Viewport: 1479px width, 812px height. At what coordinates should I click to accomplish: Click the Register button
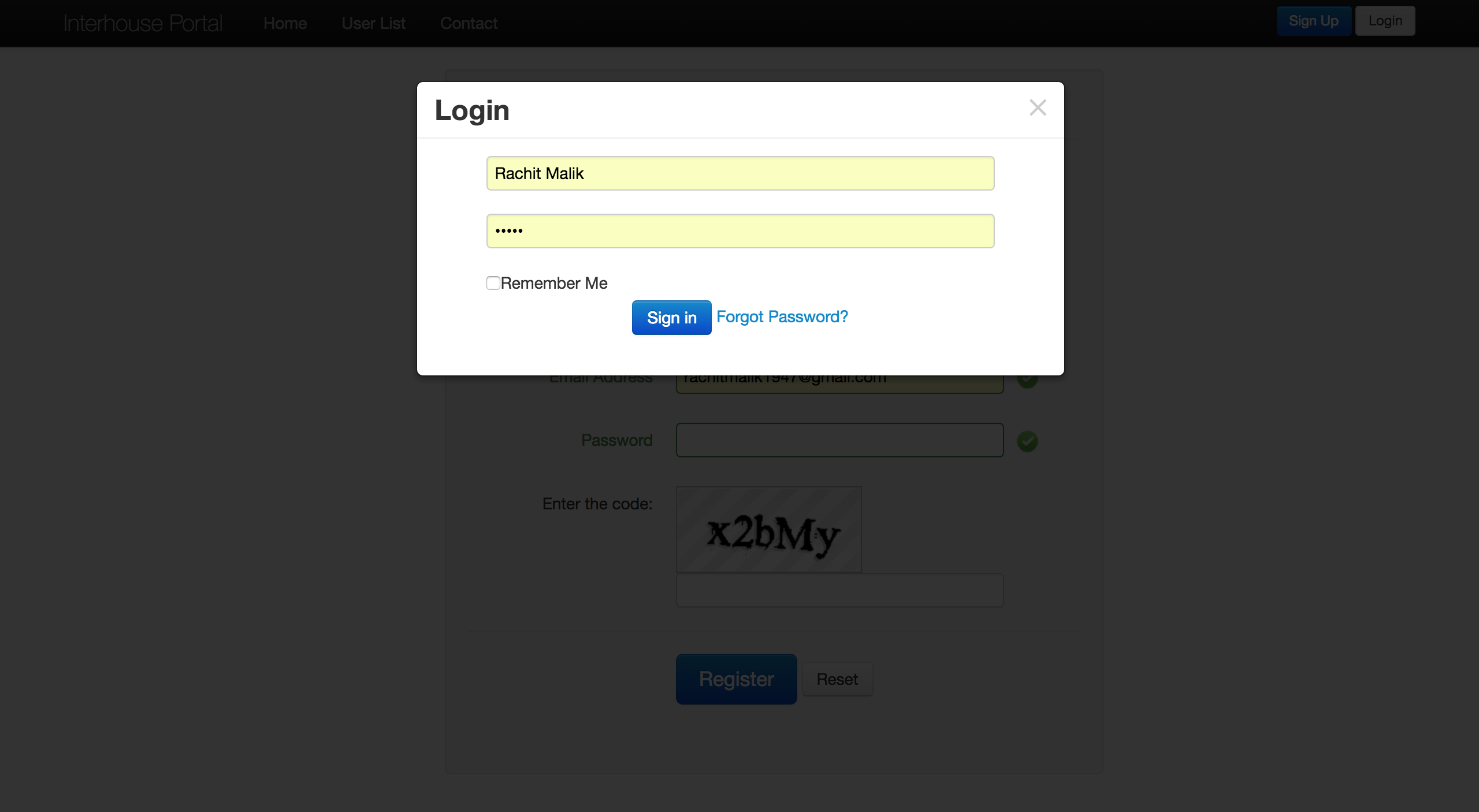coord(736,679)
